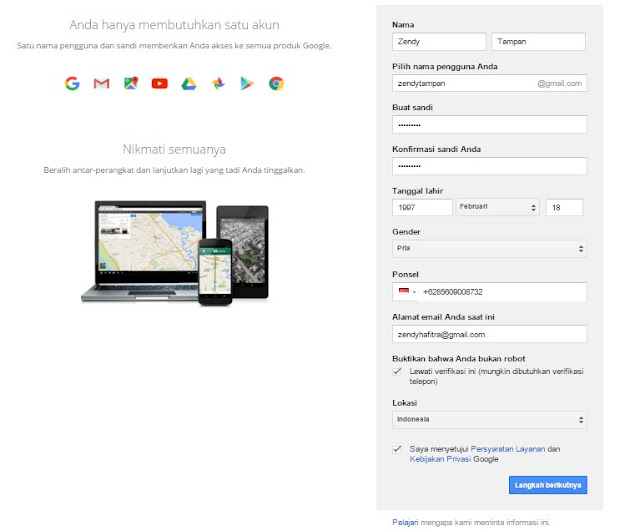
Task: Click the 'Pelajari' link at the bottom
Action: tap(405, 522)
